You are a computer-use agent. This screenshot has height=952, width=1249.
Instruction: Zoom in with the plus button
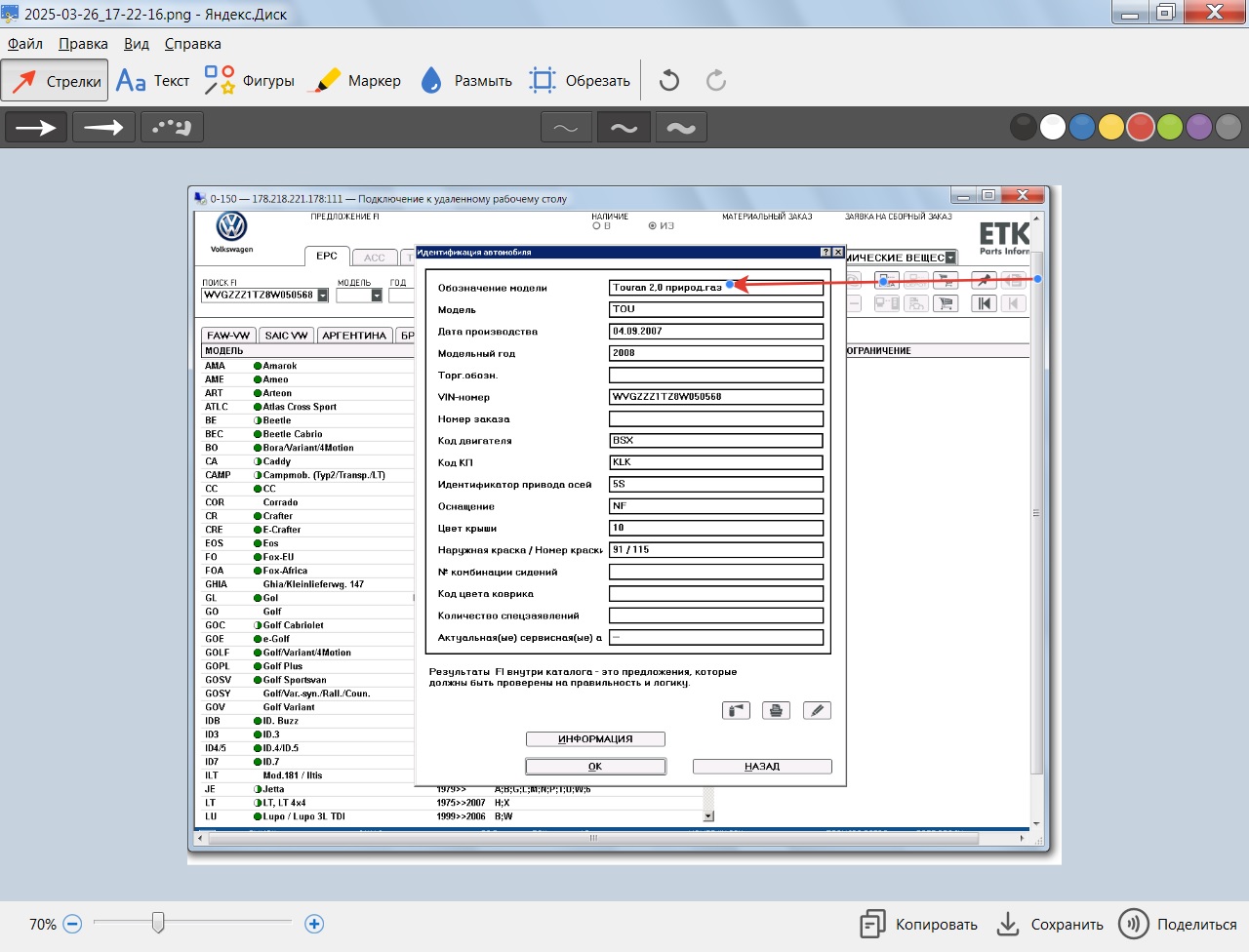314,924
